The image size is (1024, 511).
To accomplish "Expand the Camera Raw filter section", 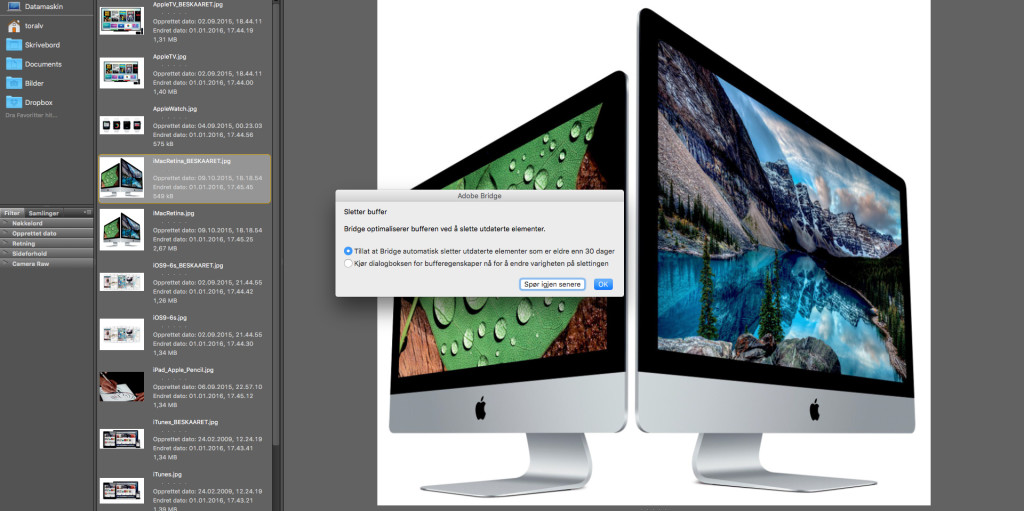I will coord(5,263).
